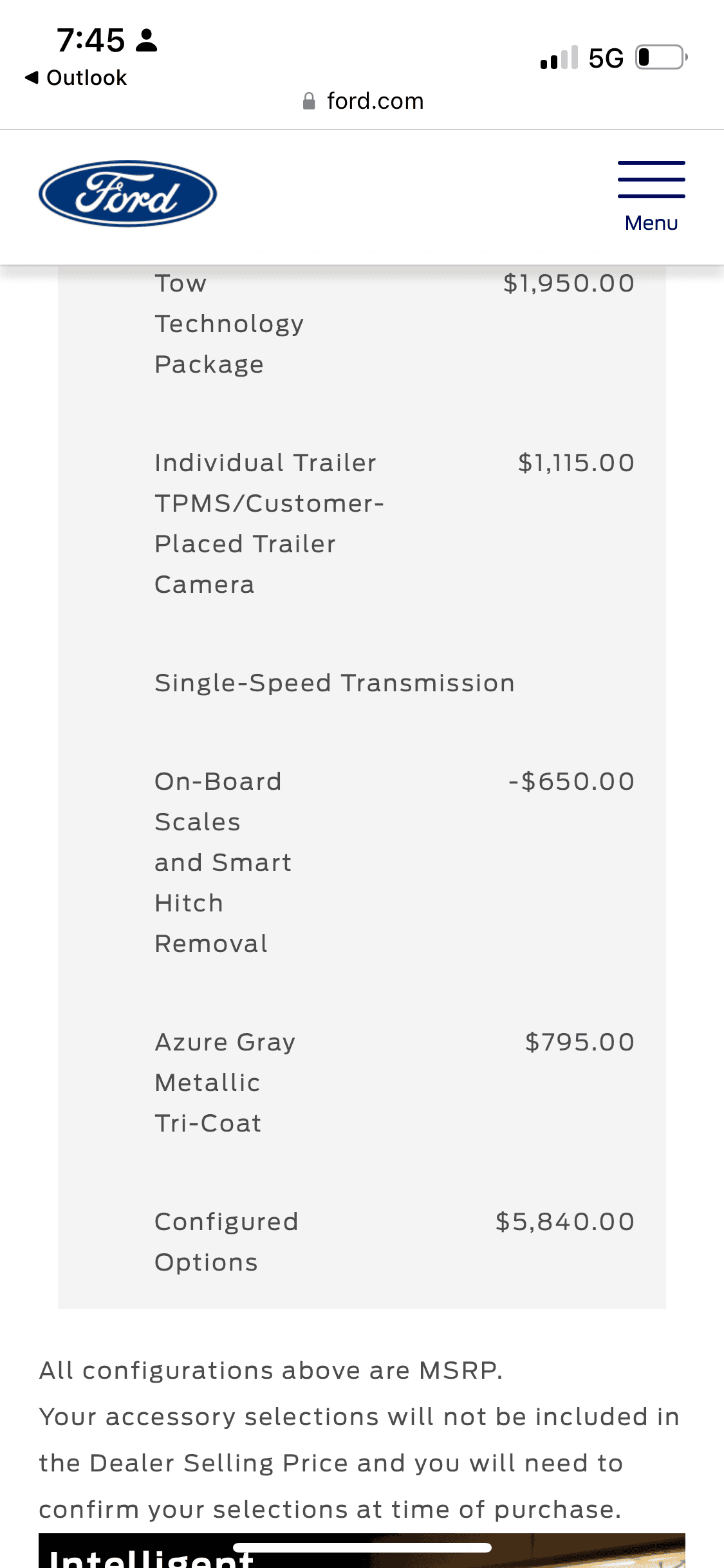
Task: Tap the lock icon beside ford.com
Action: (x=309, y=101)
